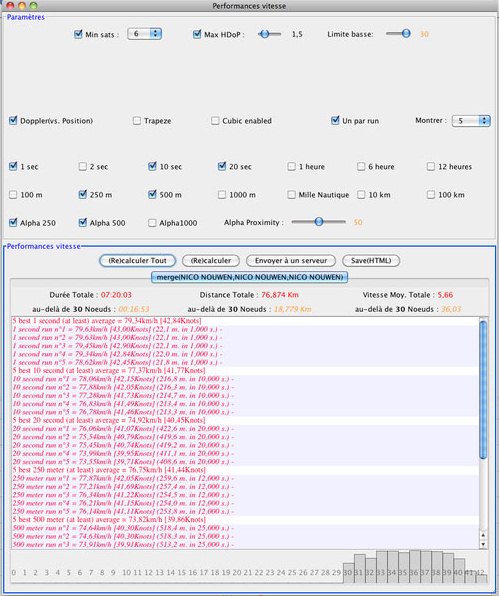
Task: Click the Alpha Proximity slider thumb
Action: pyautogui.click(x=319, y=222)
